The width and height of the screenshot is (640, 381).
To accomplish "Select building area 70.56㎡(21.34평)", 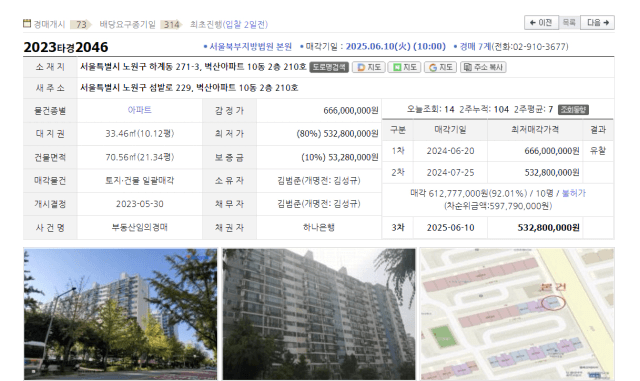I will [x=140, y=157].
